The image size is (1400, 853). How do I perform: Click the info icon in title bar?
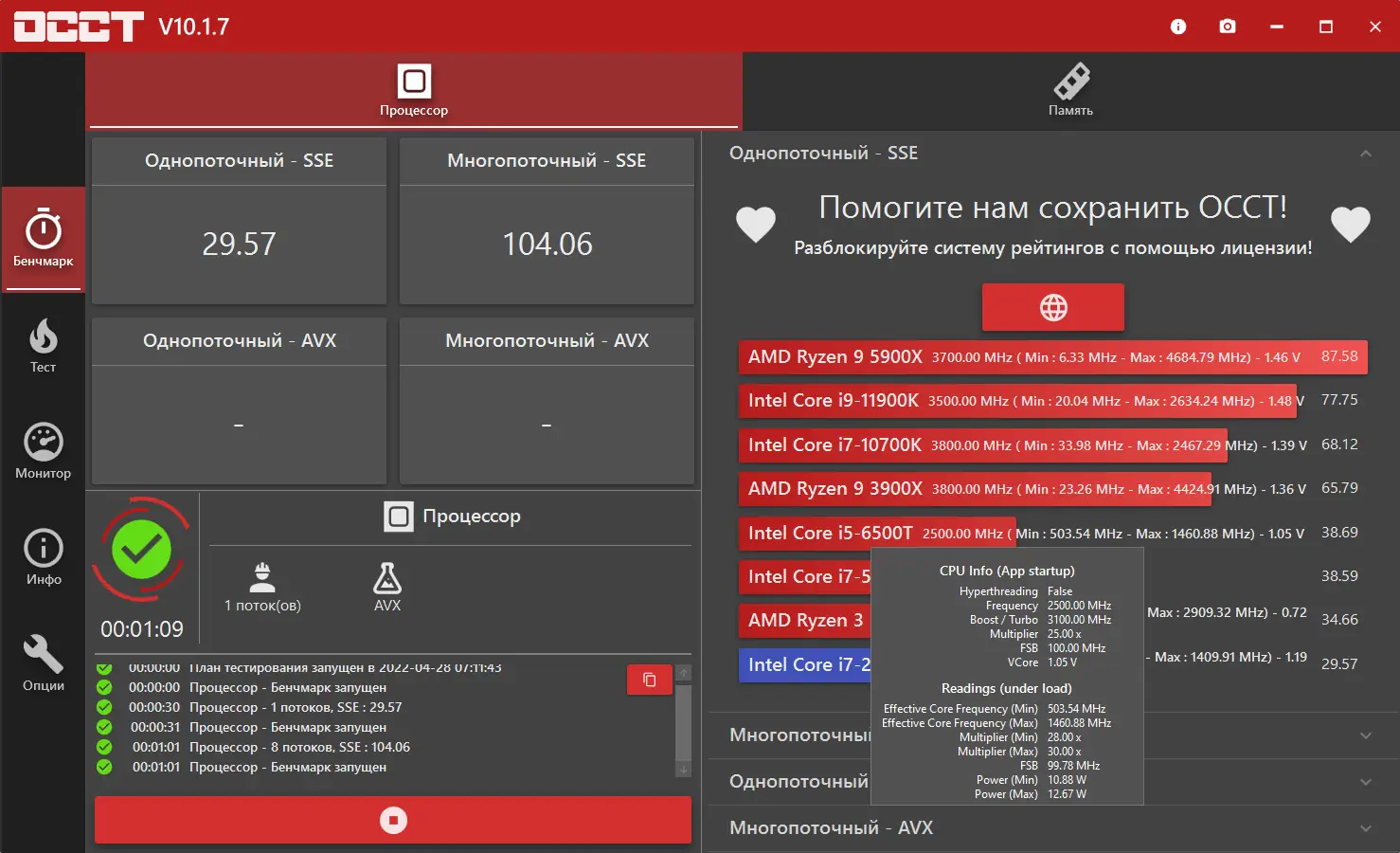click(1177, 27)
